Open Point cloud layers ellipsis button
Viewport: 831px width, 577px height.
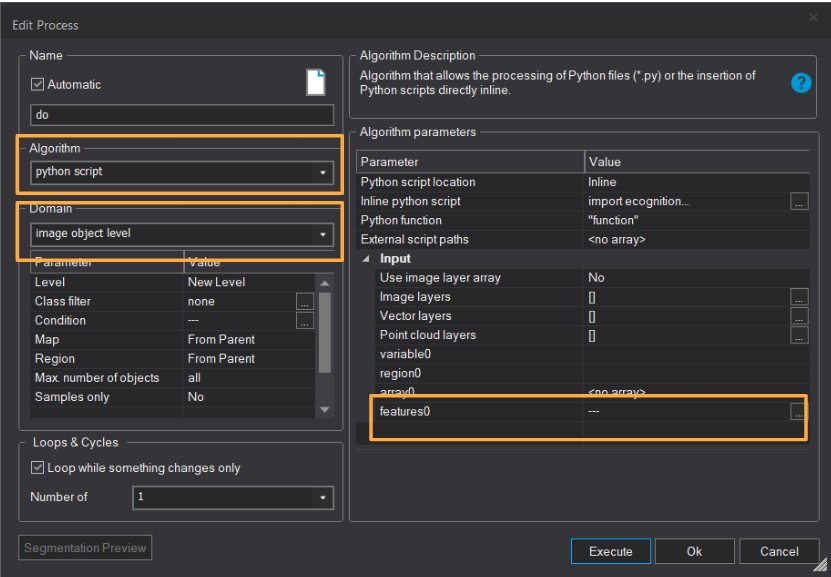click(x=798, y=335)
